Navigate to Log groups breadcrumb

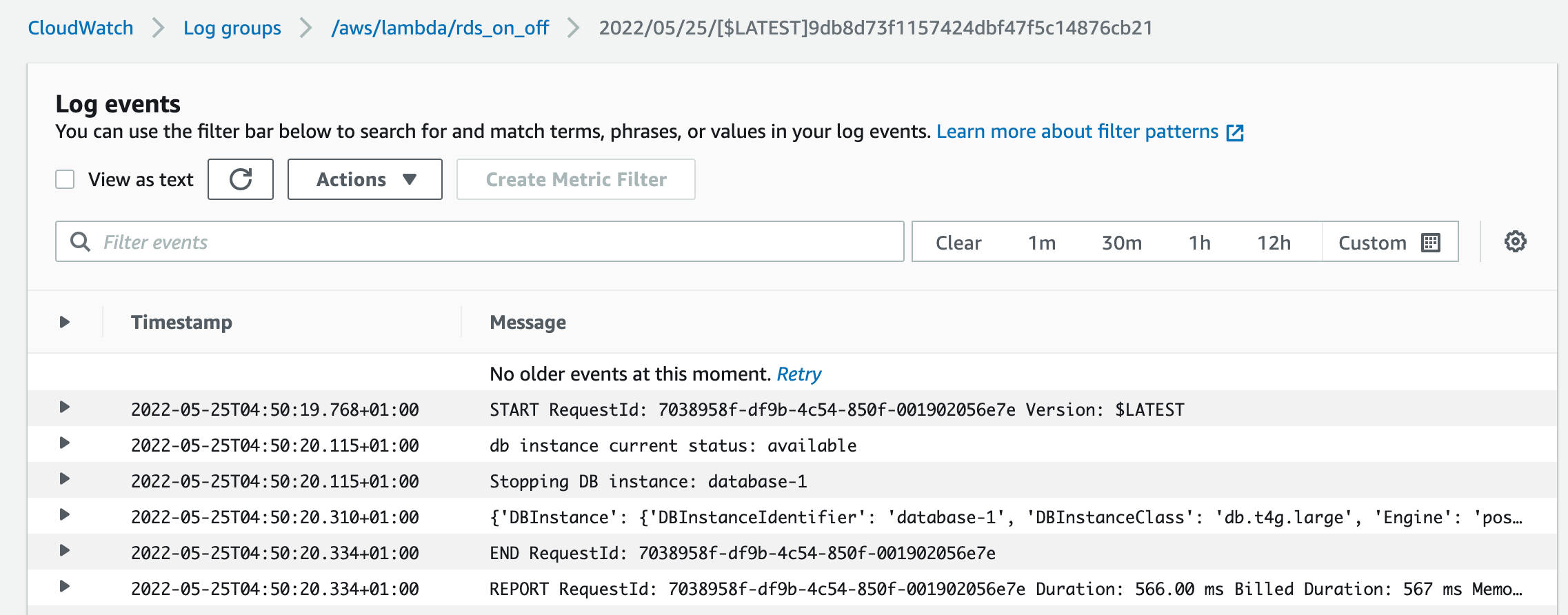(231, 28)
